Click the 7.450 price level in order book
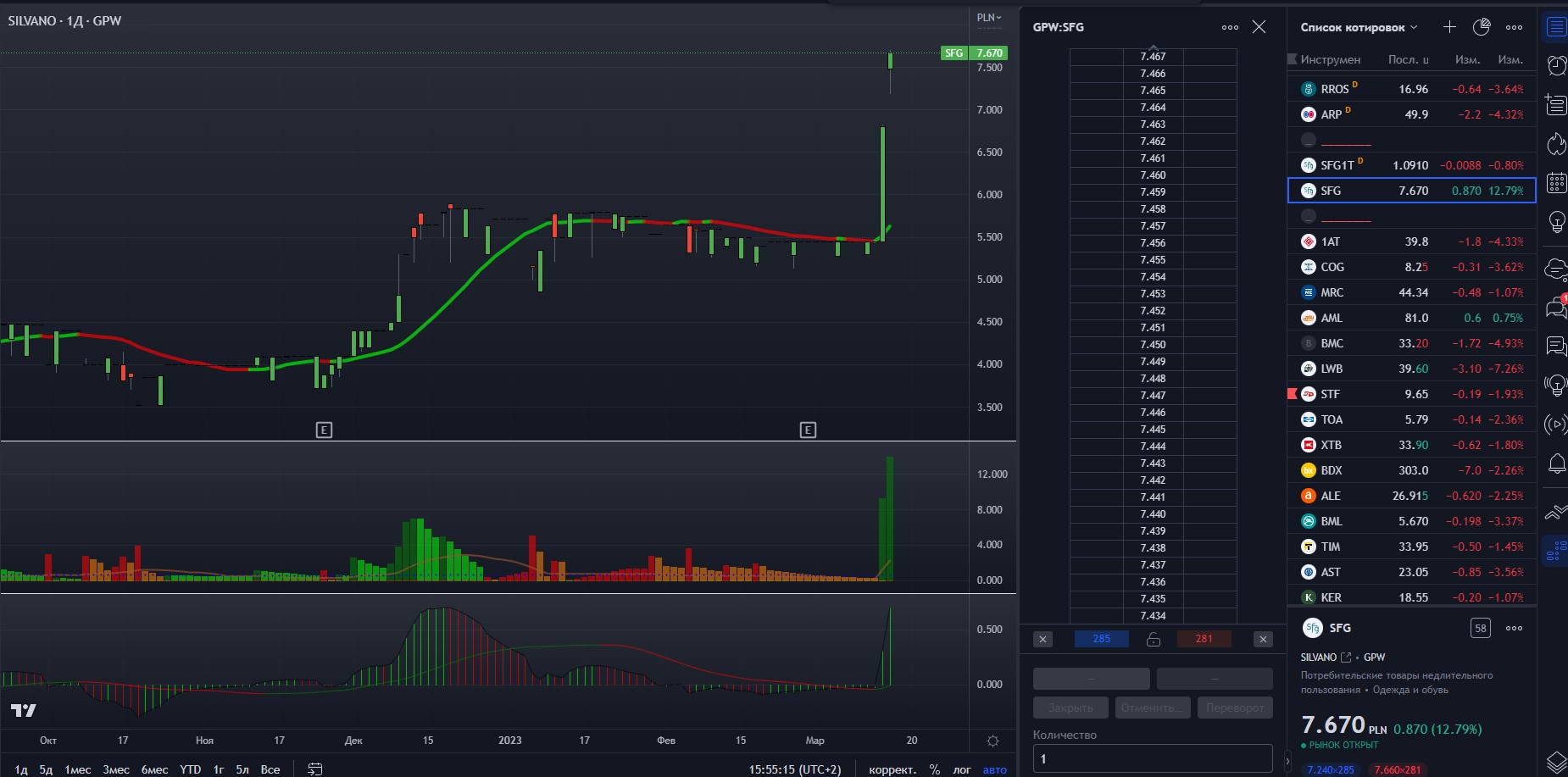1568x777 pixels. point(1153,345)
